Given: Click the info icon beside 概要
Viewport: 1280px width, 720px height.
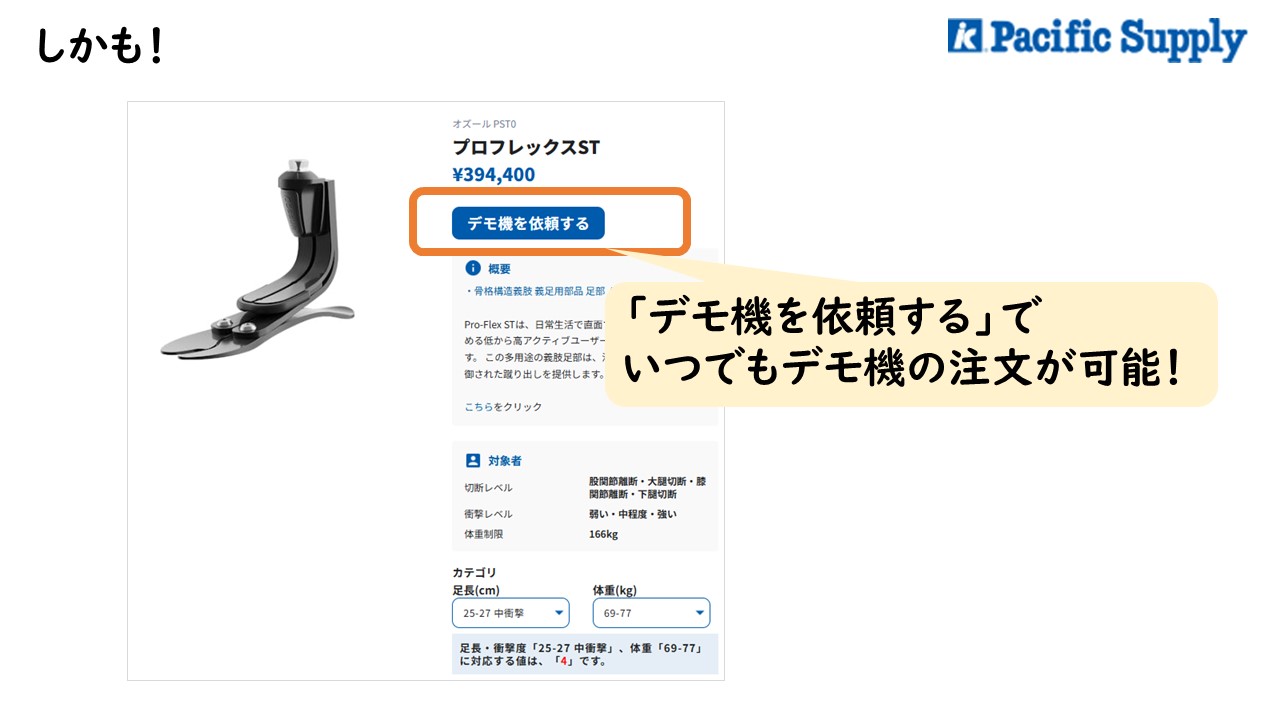Looking at the screenshot, I should click(473, 268).
